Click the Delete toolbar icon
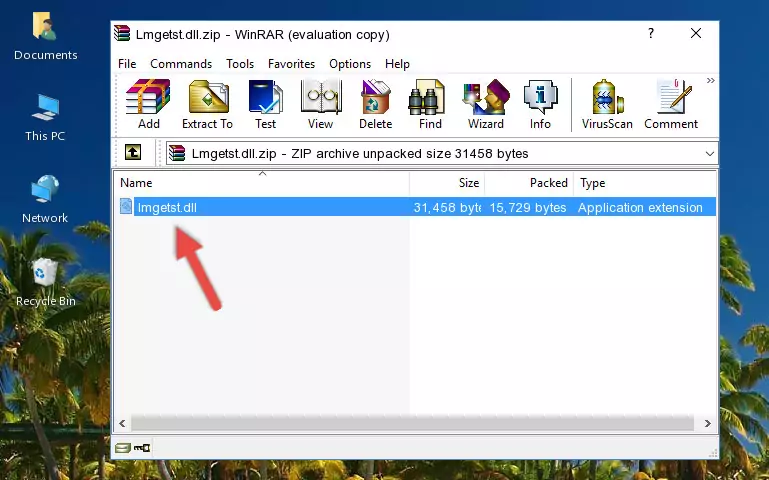This screenshot has width=769, height=480. [x=376, y=104]
